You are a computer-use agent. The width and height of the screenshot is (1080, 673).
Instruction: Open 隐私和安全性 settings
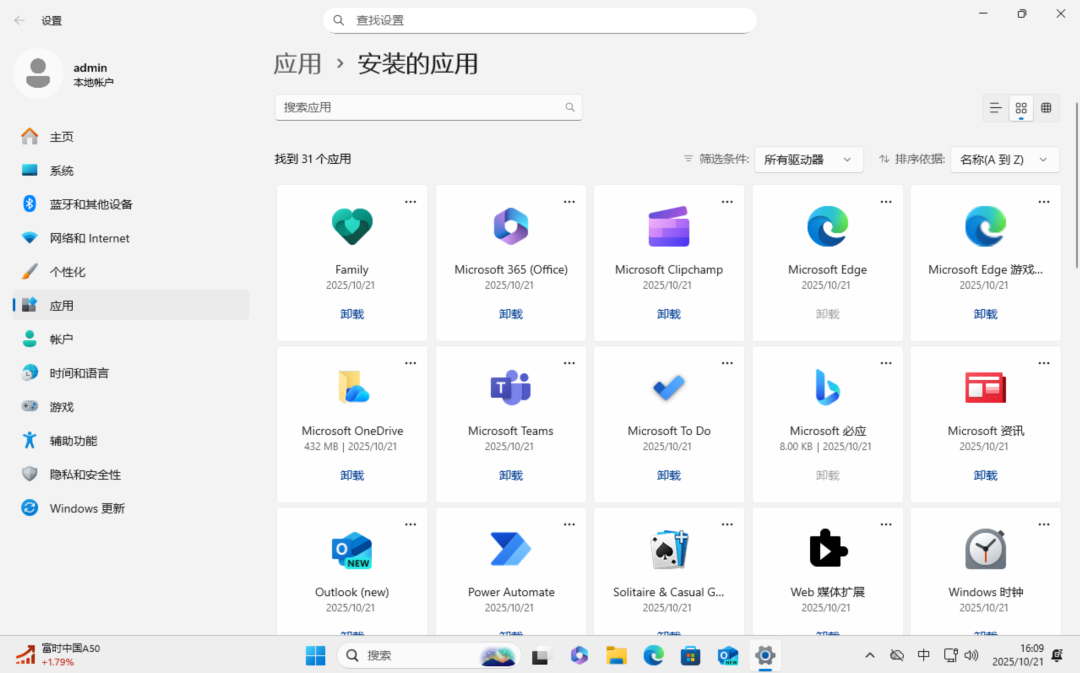tap(131, 474)
